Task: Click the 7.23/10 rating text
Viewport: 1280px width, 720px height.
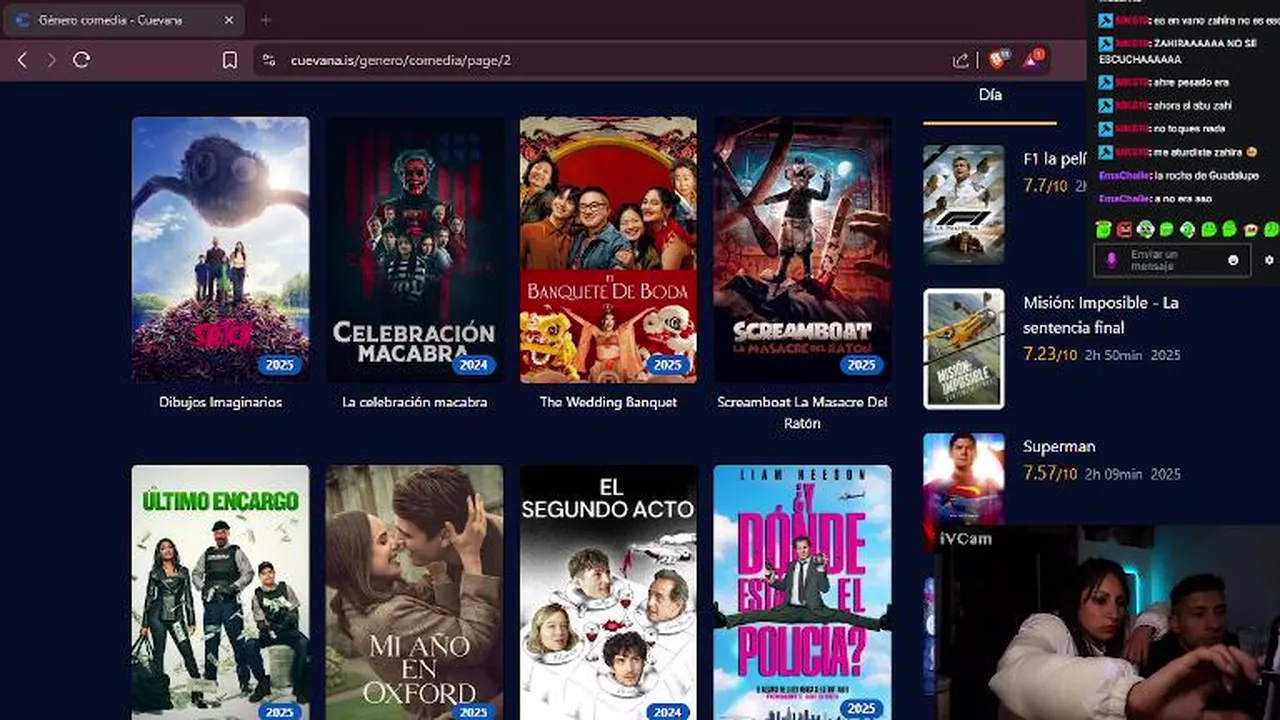Action: [1050, 354]
